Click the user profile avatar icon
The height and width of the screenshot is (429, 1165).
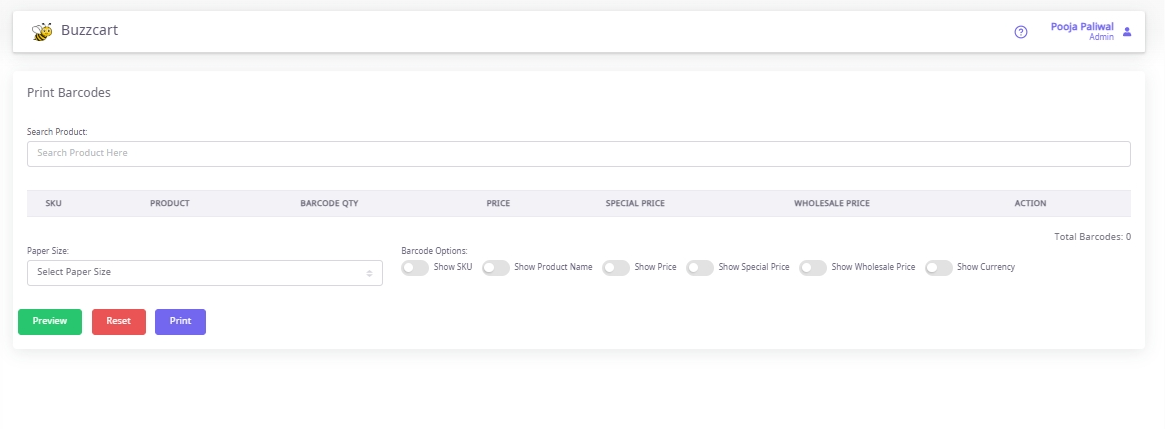1127,32
